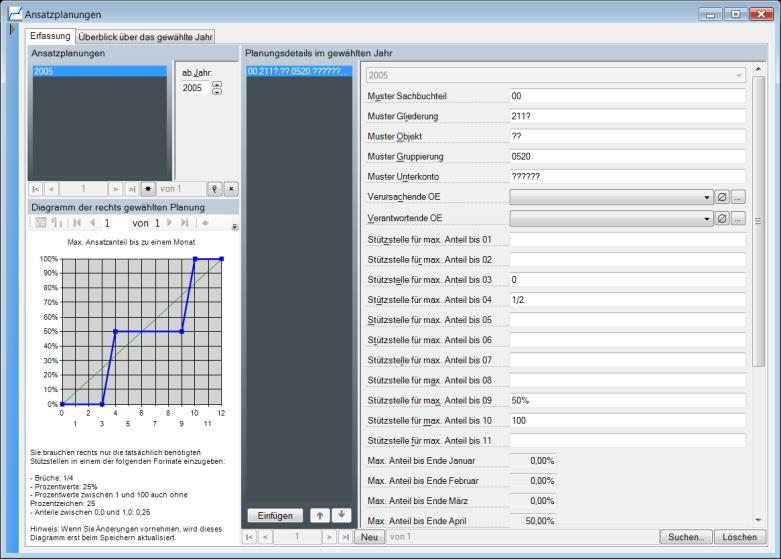Click the Max. Anteil bis Ende Januar value
This screenshot has width=781, height=559.
point(533,461)
